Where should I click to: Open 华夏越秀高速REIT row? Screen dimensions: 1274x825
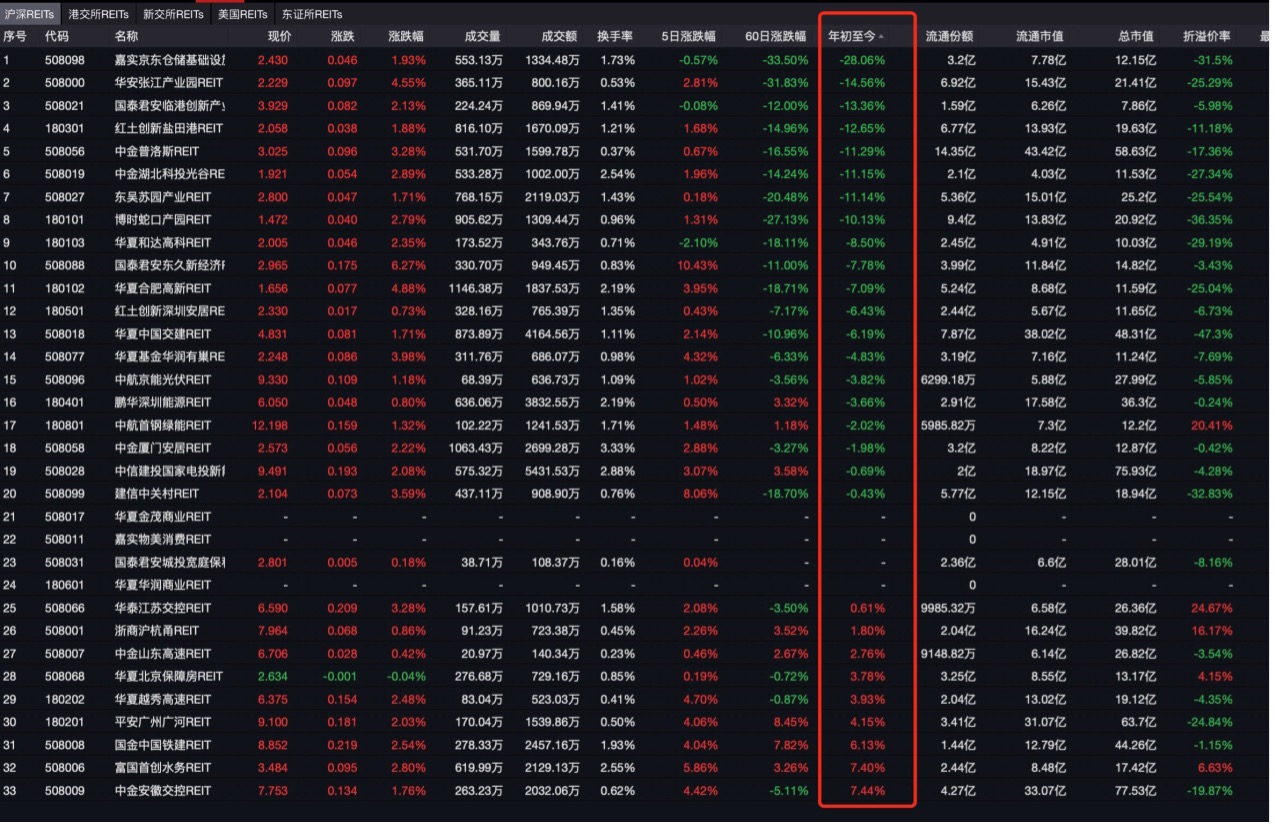636,700
